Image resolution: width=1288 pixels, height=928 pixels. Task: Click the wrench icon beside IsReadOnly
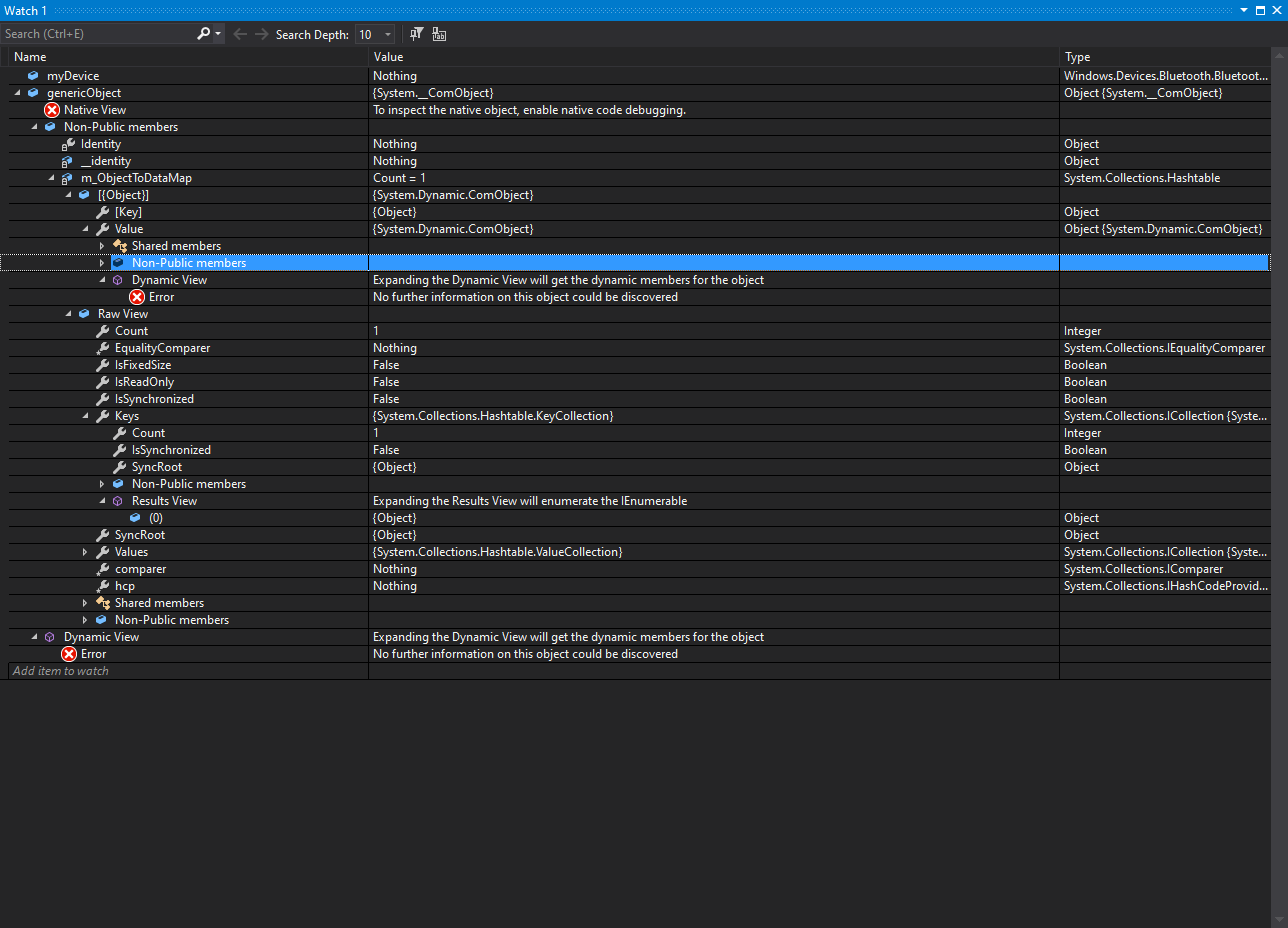102,382
